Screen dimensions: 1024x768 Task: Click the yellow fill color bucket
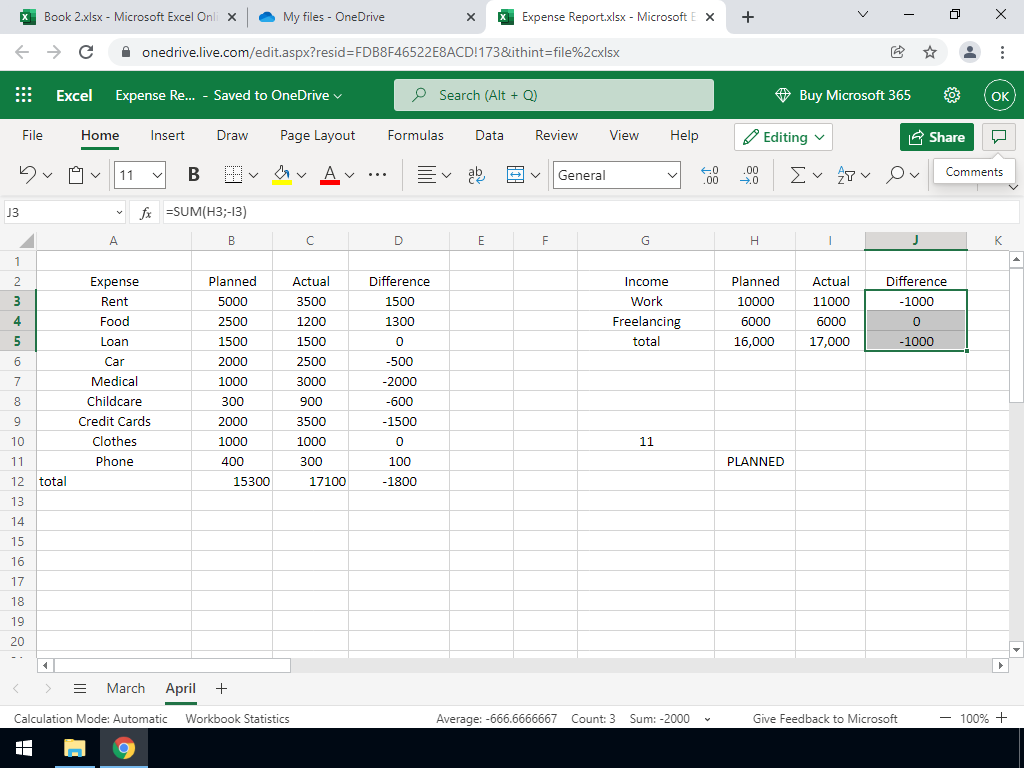281,175
